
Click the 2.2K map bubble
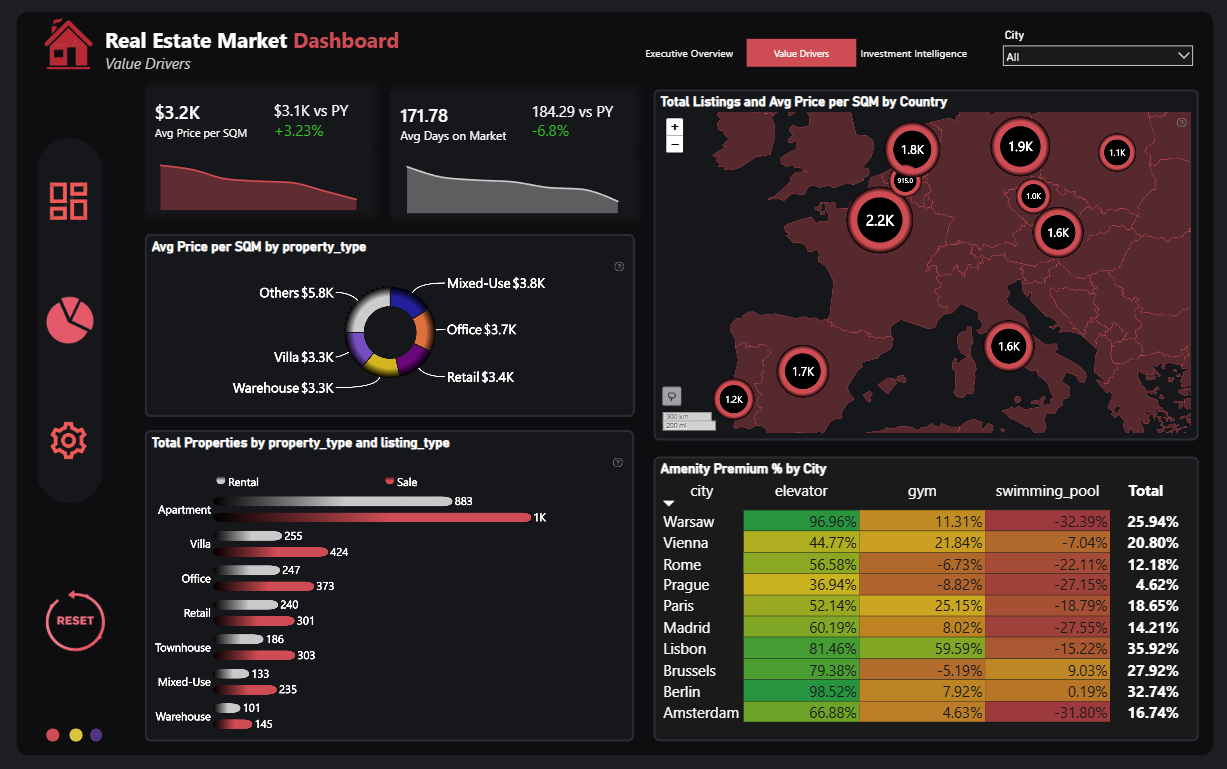coord(880,220)
